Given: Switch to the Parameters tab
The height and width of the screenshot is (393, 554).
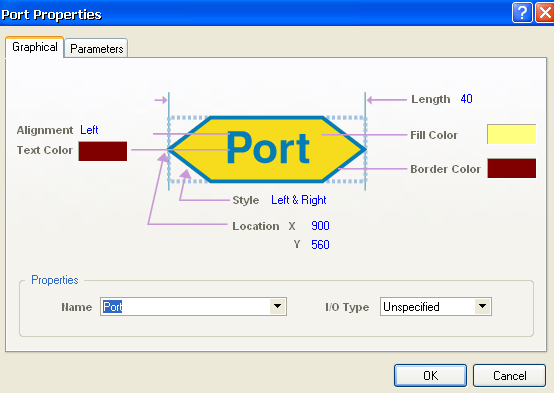Looking at the screenshot, I should (96, 48).
